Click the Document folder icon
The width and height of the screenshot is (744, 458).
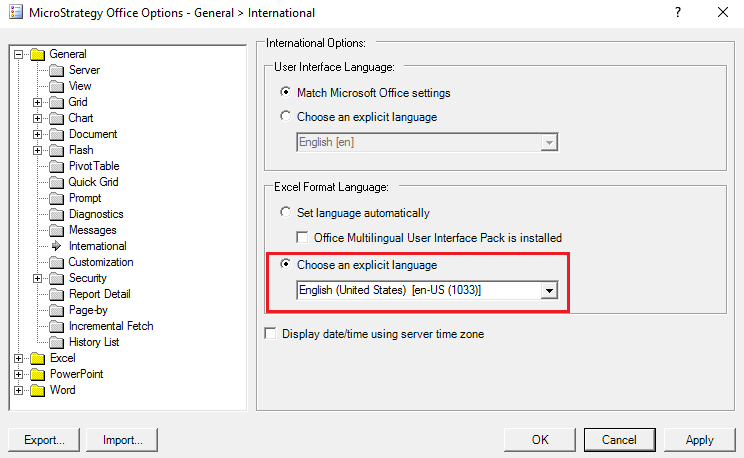[56, 134]
